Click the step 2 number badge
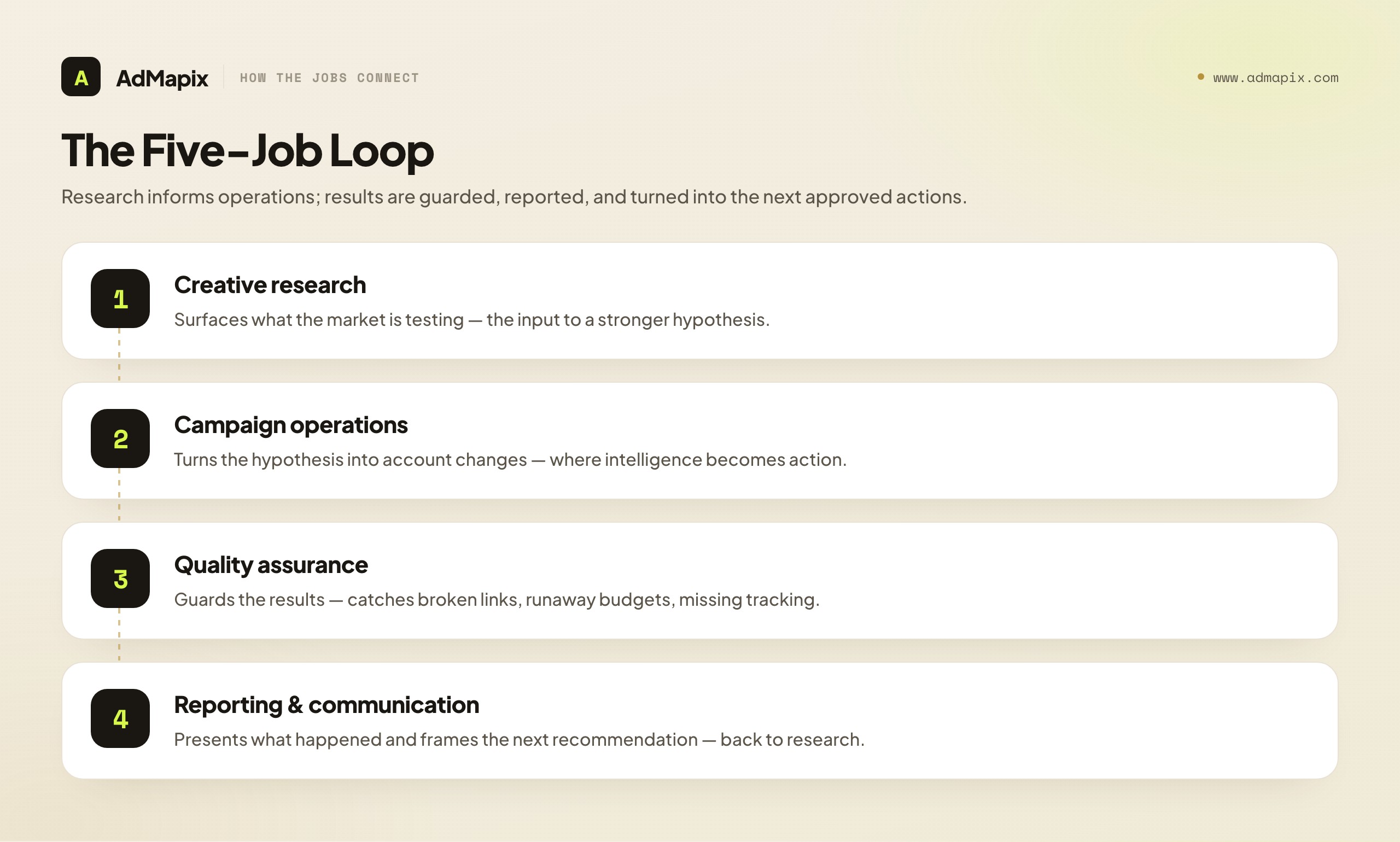The image size is (1400, 842). pos(120,438)
